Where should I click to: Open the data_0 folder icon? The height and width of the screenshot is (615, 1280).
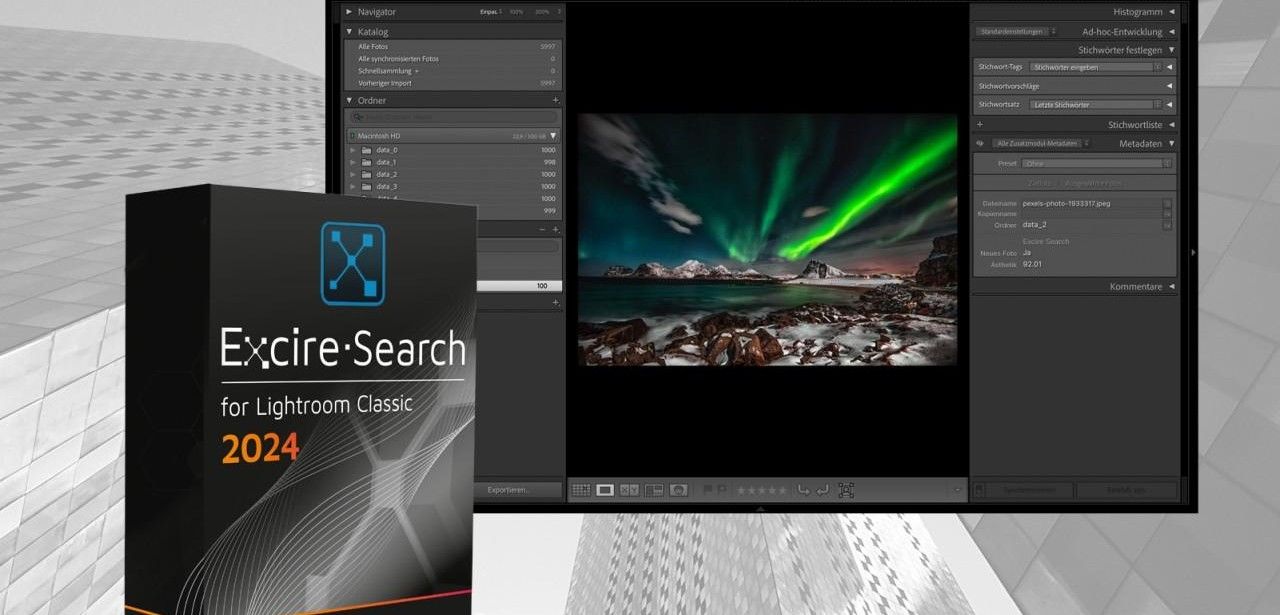(x=367, y=150)
